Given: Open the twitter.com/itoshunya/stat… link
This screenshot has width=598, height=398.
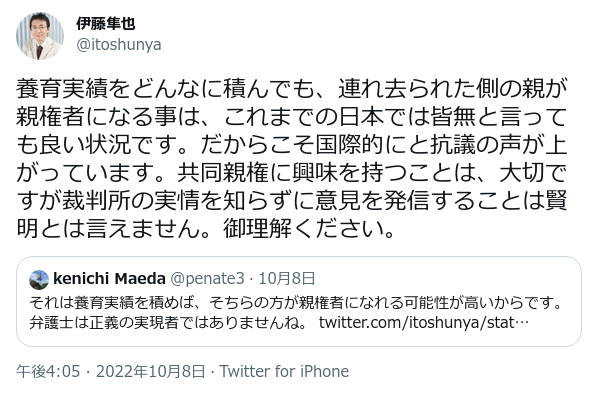Looking at the screenshot, I should point(424,323).
